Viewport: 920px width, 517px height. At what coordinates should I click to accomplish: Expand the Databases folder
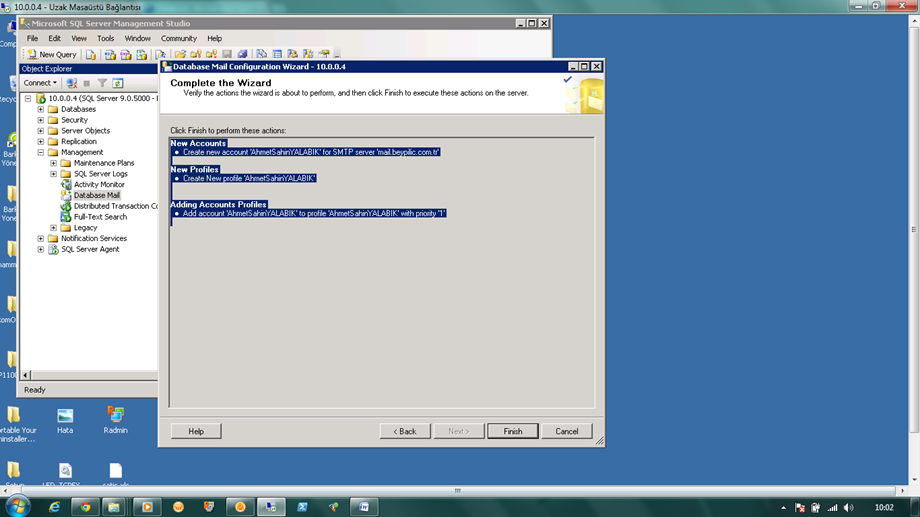pyautogui.click(x=40, y=109)
